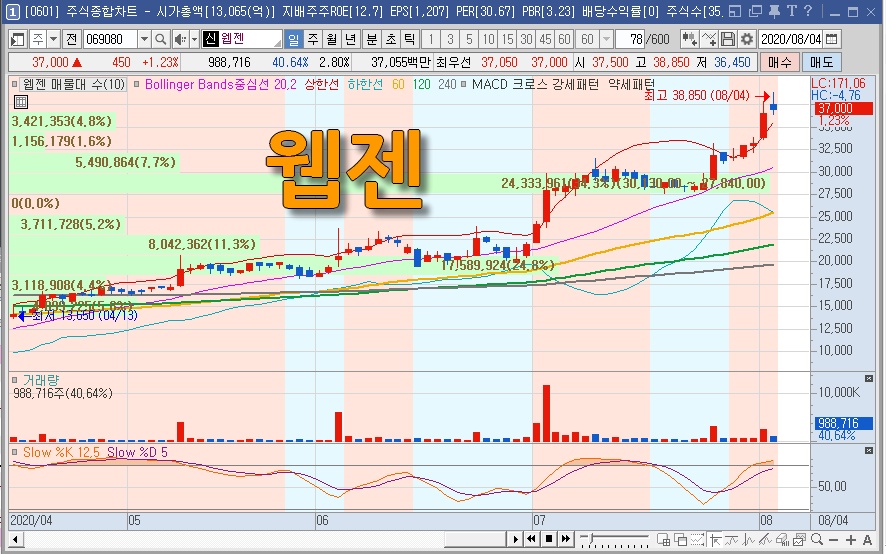Click the stop replay button
Image resolution: width=886 pixels, height=554 pixels.
click(x=548, y=539)
